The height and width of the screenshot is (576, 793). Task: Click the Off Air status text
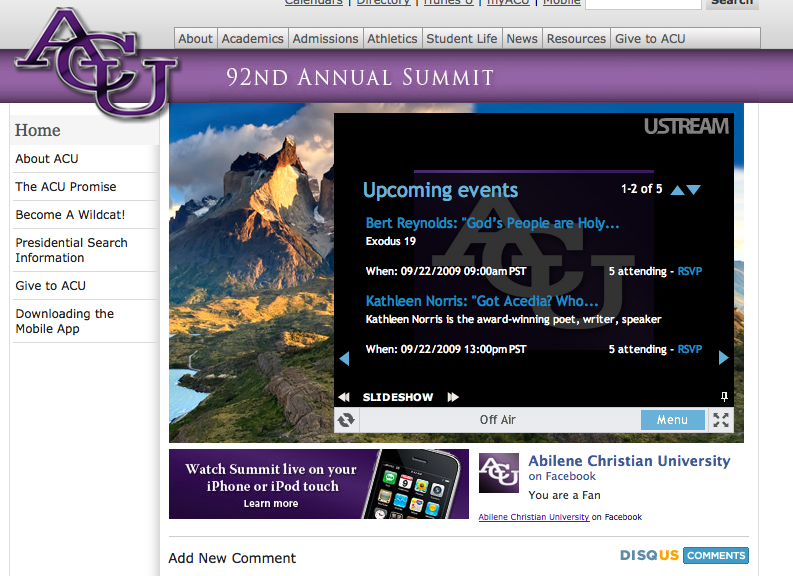tap(498, 420)
